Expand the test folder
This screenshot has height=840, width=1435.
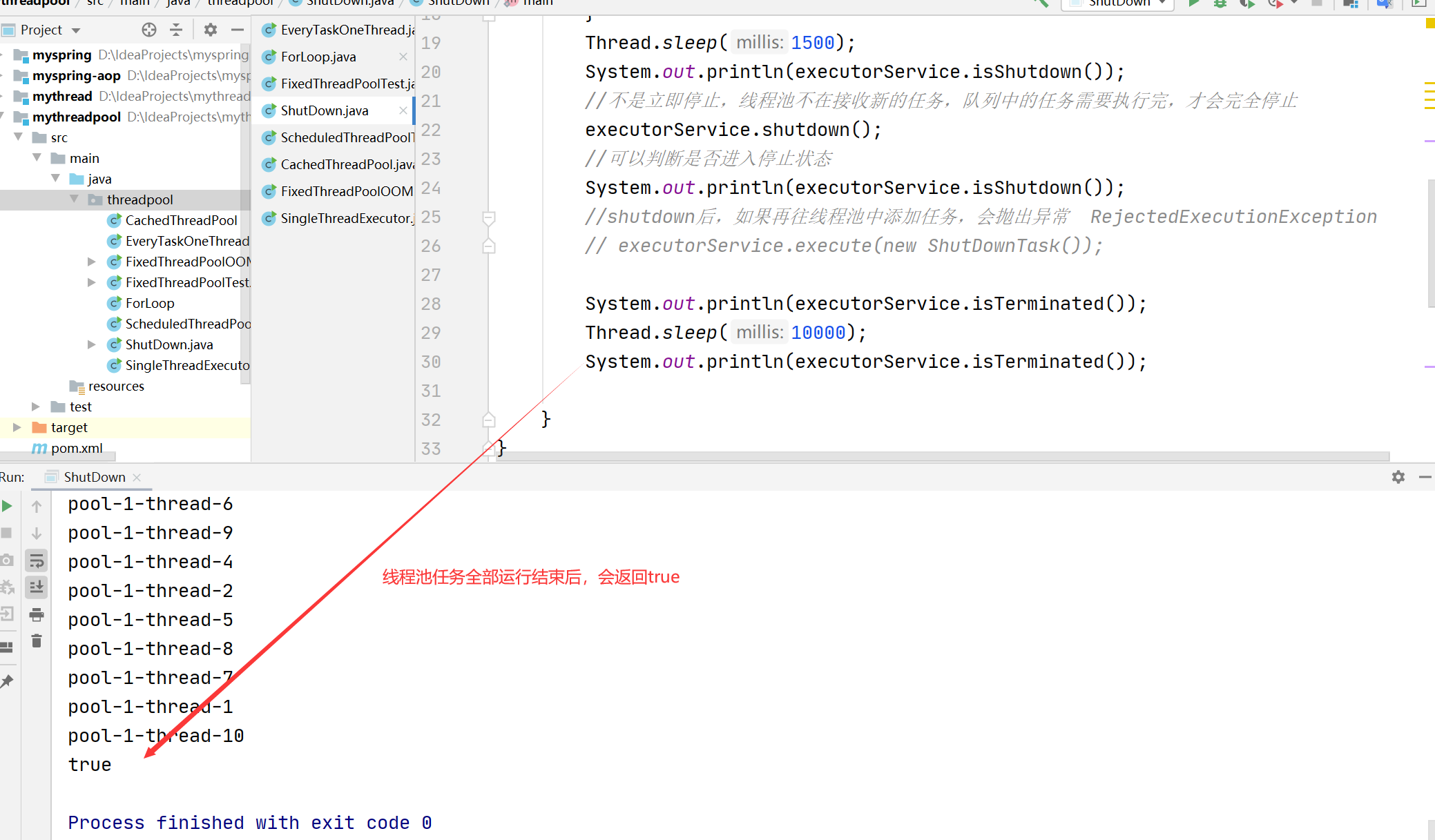pos(36,407)
